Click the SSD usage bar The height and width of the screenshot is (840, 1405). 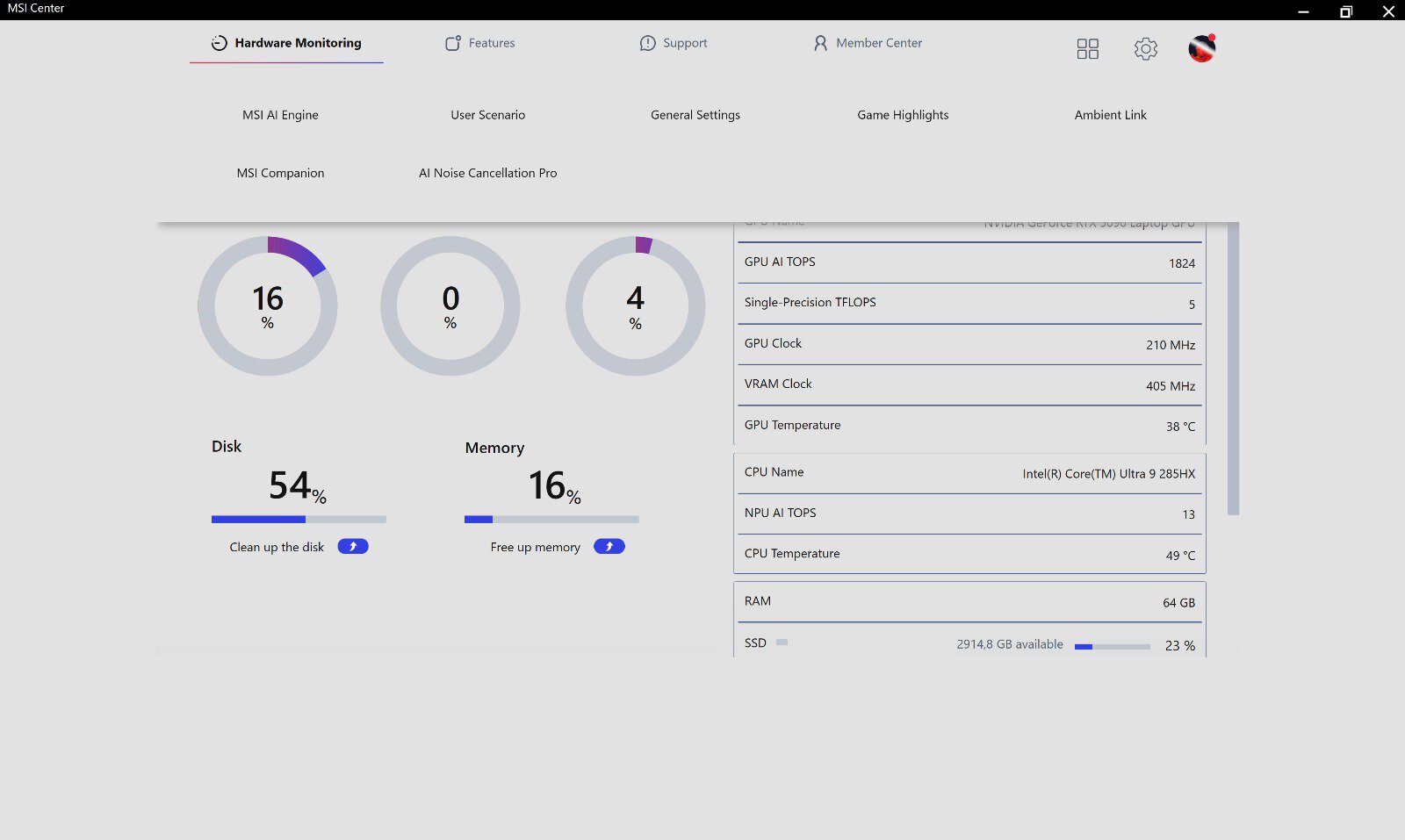click(x=1113, y=647)
